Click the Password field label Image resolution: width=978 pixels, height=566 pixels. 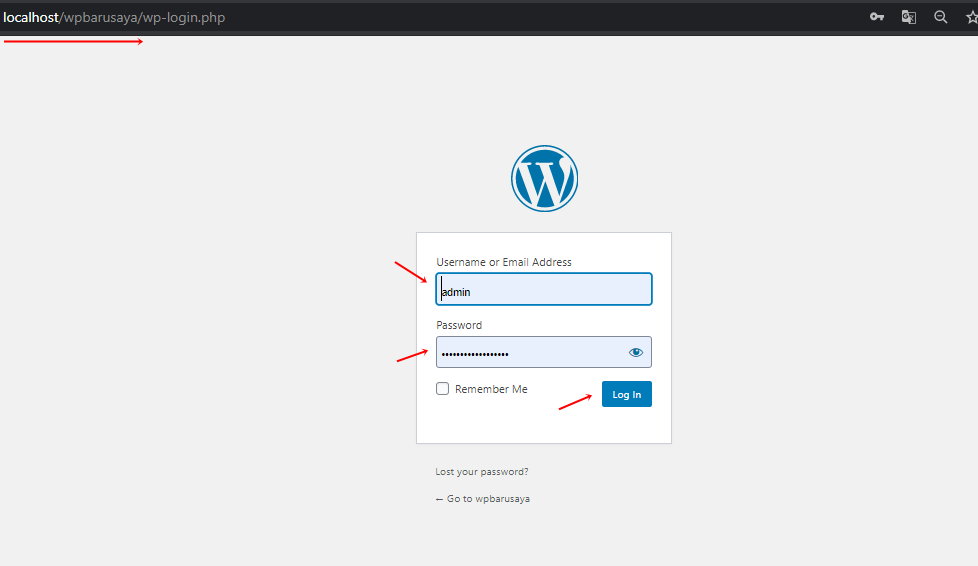coord(459,325)
